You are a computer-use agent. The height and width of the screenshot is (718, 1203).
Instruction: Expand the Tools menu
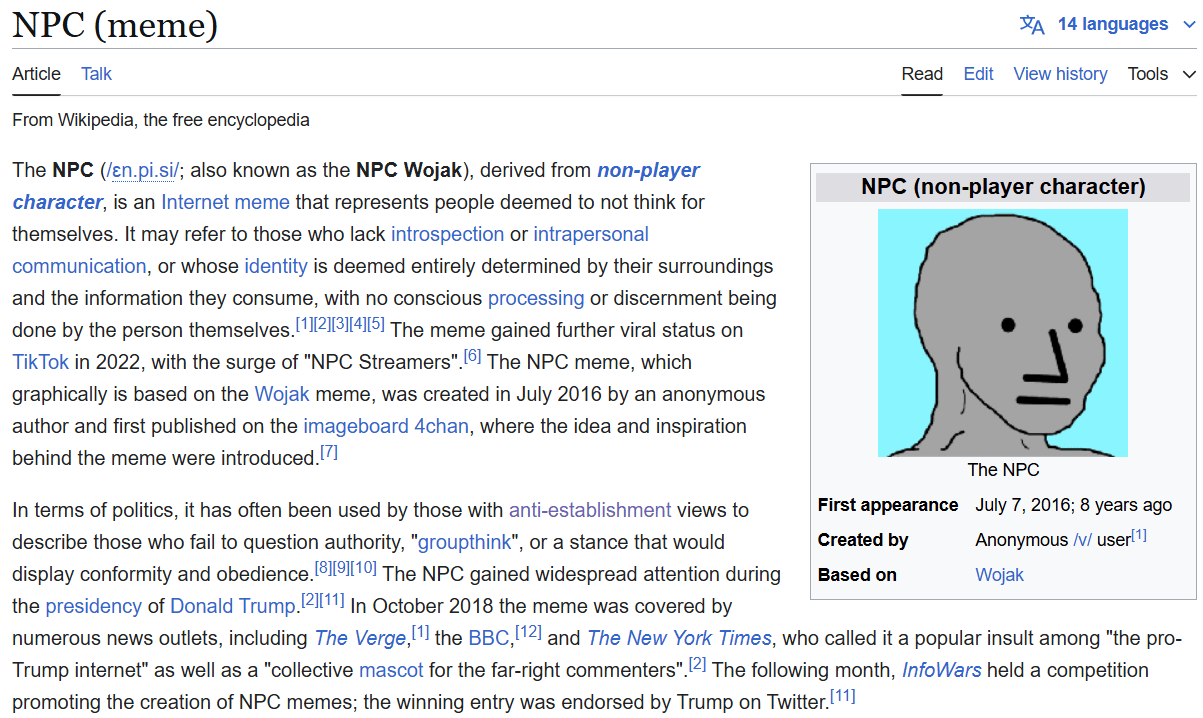click(x=1161, y=74)
